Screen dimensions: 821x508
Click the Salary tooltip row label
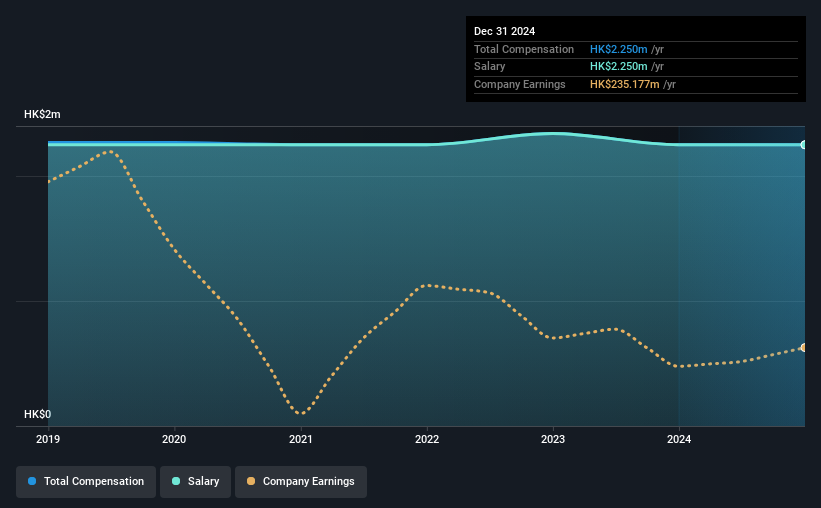[490, 67]
